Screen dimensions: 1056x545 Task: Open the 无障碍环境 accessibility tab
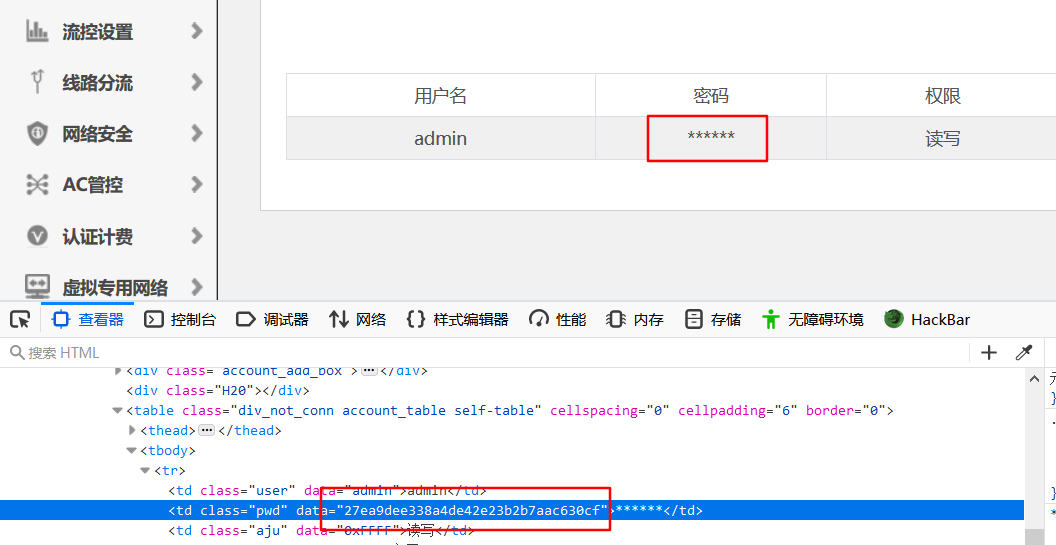pos(812,320)
